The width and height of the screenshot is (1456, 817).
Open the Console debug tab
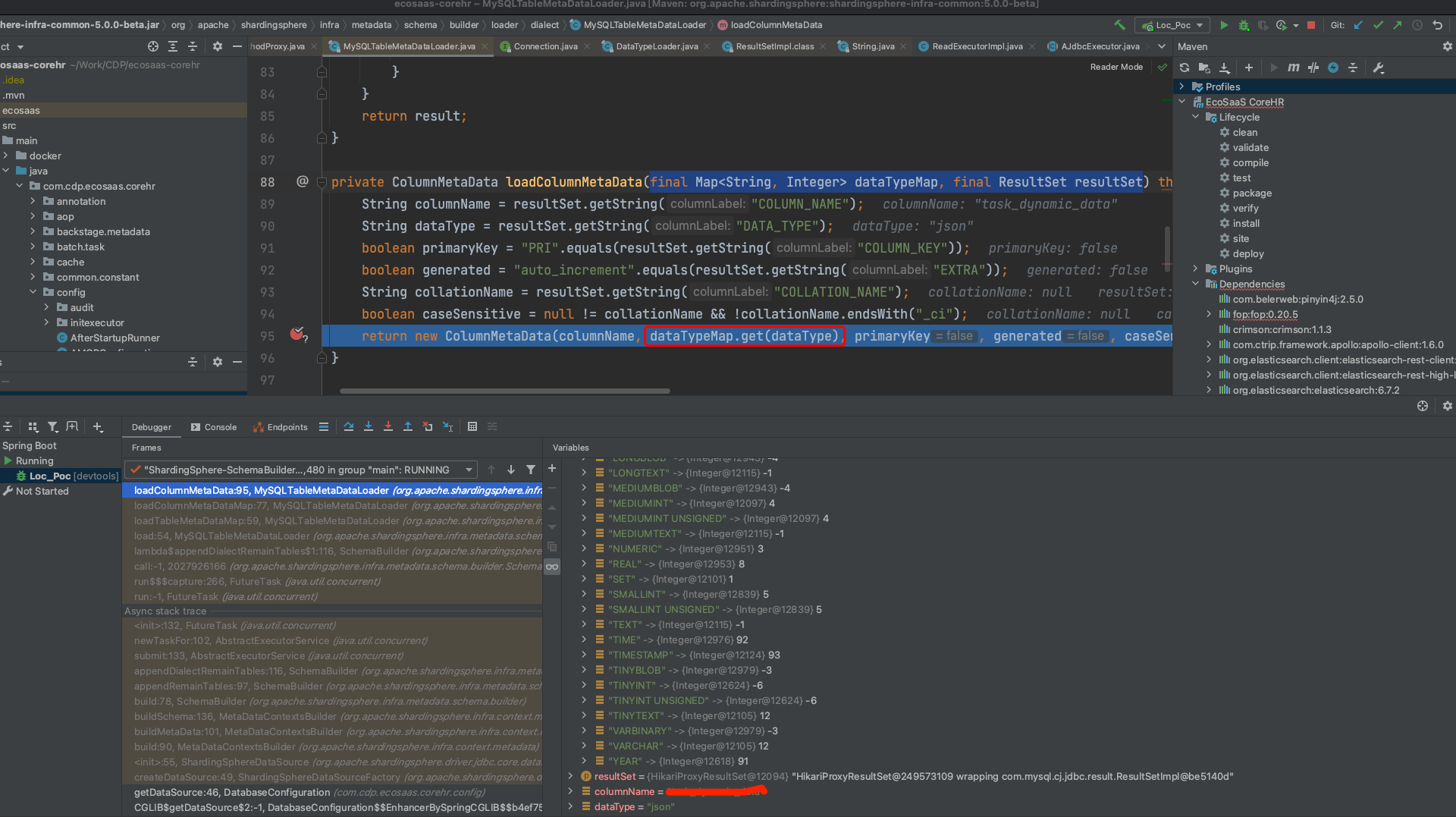tap(214, 427)
